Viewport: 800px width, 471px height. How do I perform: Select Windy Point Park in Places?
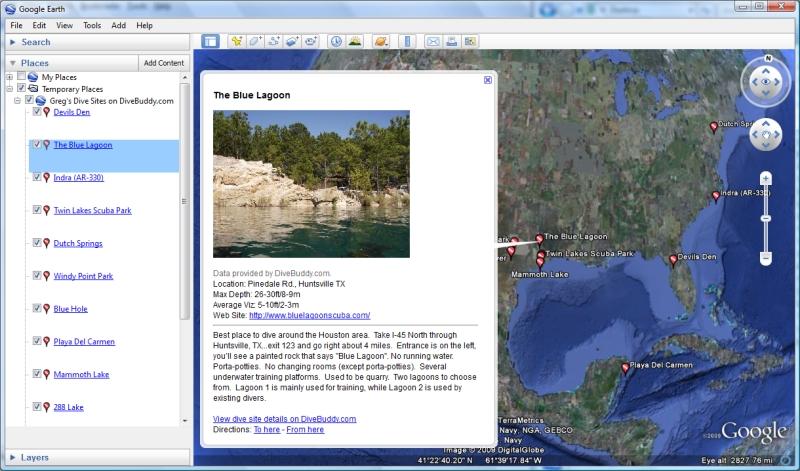pyautogui.click(x=83, y=276)
